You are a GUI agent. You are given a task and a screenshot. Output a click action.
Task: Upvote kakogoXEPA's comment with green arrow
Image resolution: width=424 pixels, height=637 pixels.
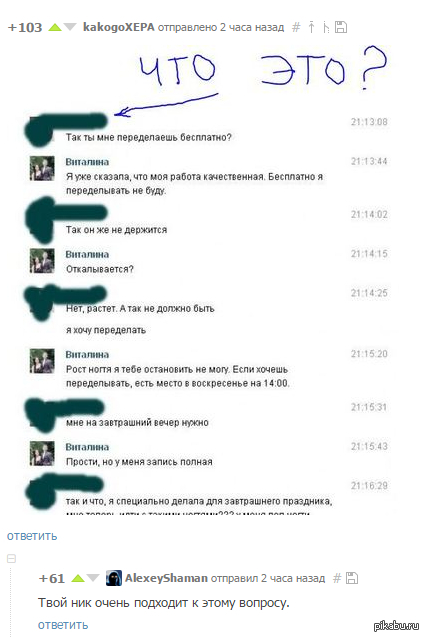tap(55, 28)
